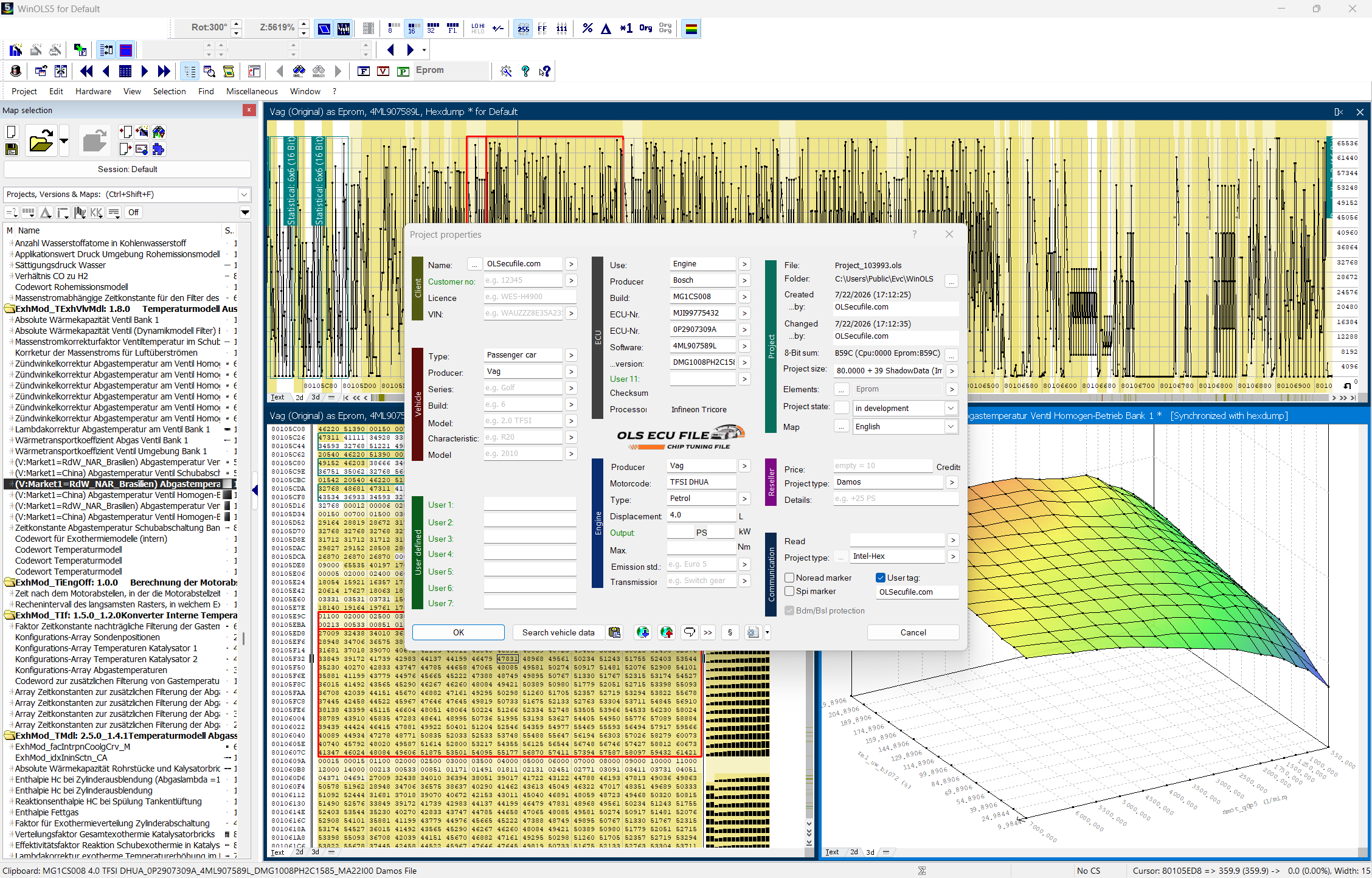Click the Org original values toolbar icon
1372x878 pixels.
point(645,29)
